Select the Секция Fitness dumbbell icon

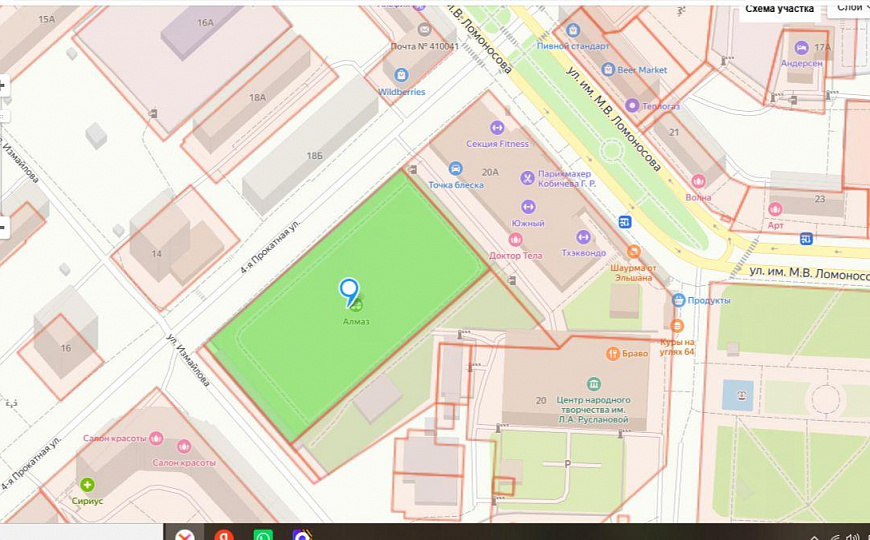(497, 128)
